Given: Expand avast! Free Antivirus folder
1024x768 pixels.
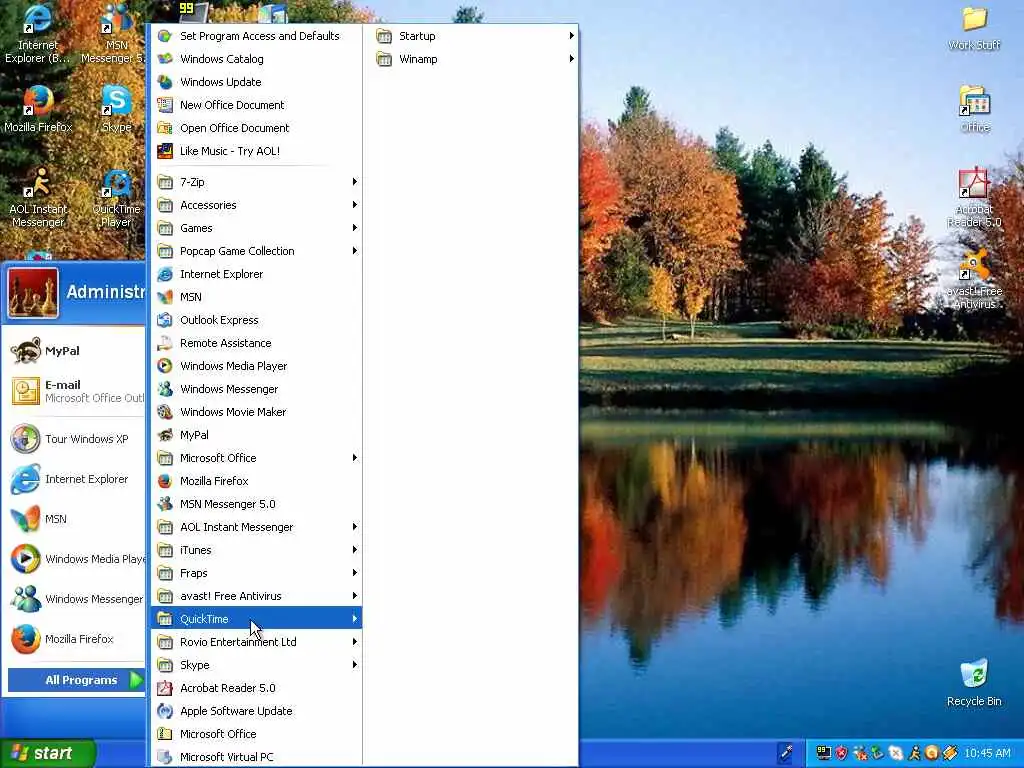Looking at the screenshot, I should click(x=256, y=596).
